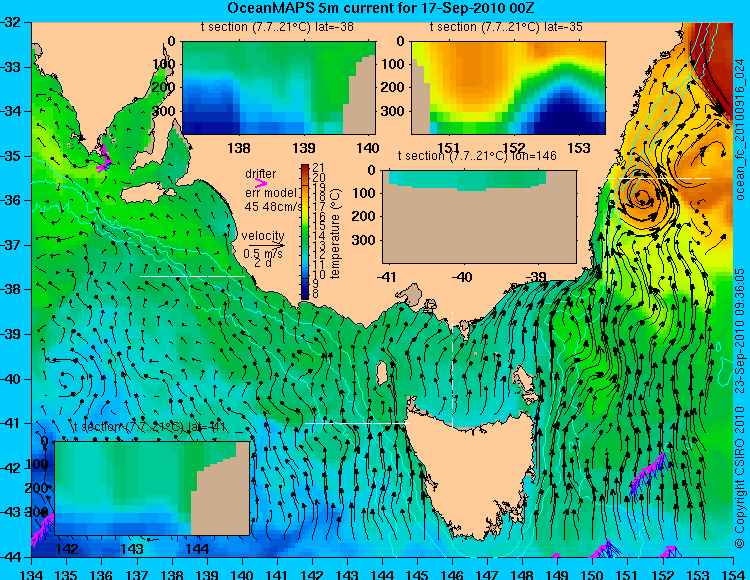Click the 't section (7.7..21°C) lon=146' heading
Screen dimensions: 750x580
click(477, 155)
